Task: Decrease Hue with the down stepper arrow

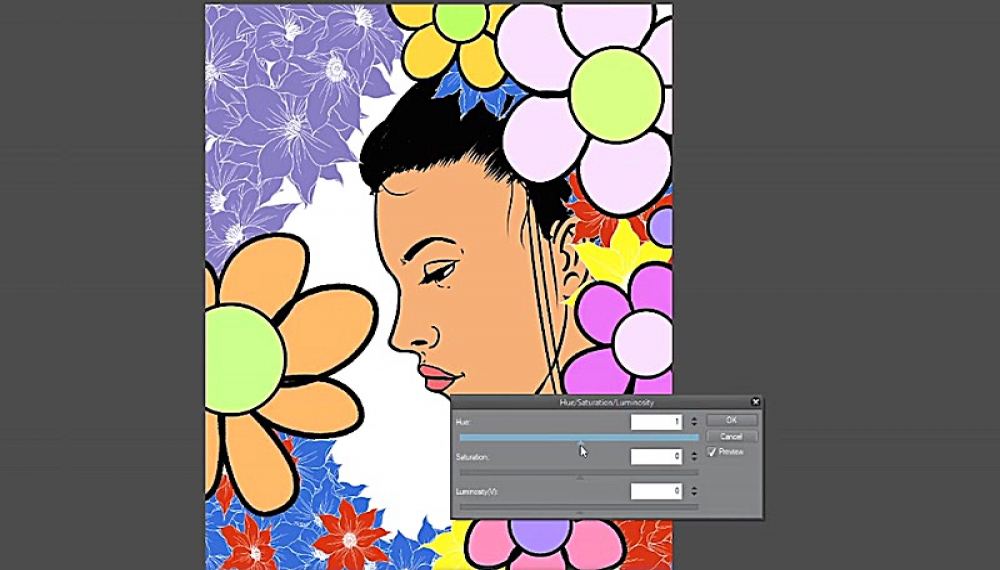Action: pyautogui.click(x=694, y=426)
